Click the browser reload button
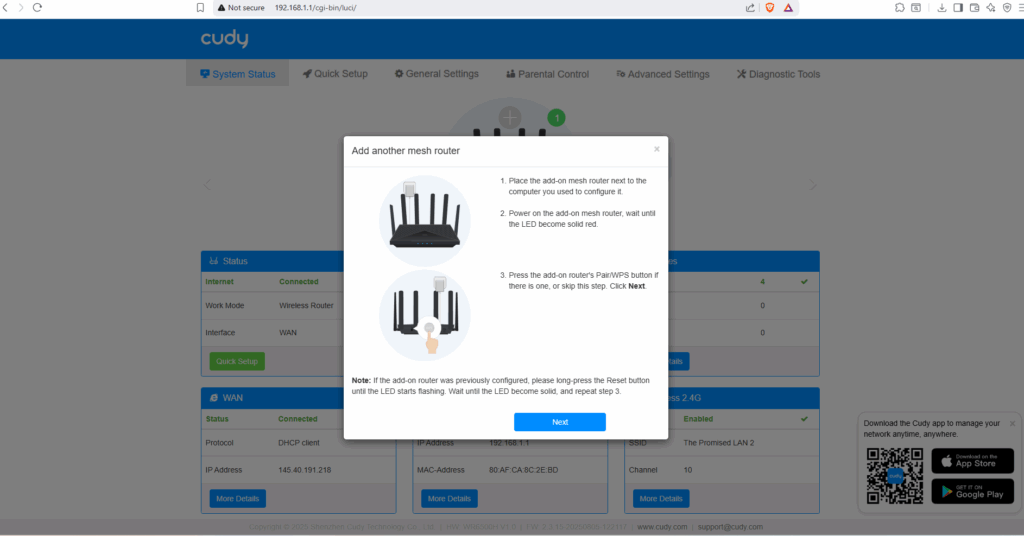 [37, 8]
